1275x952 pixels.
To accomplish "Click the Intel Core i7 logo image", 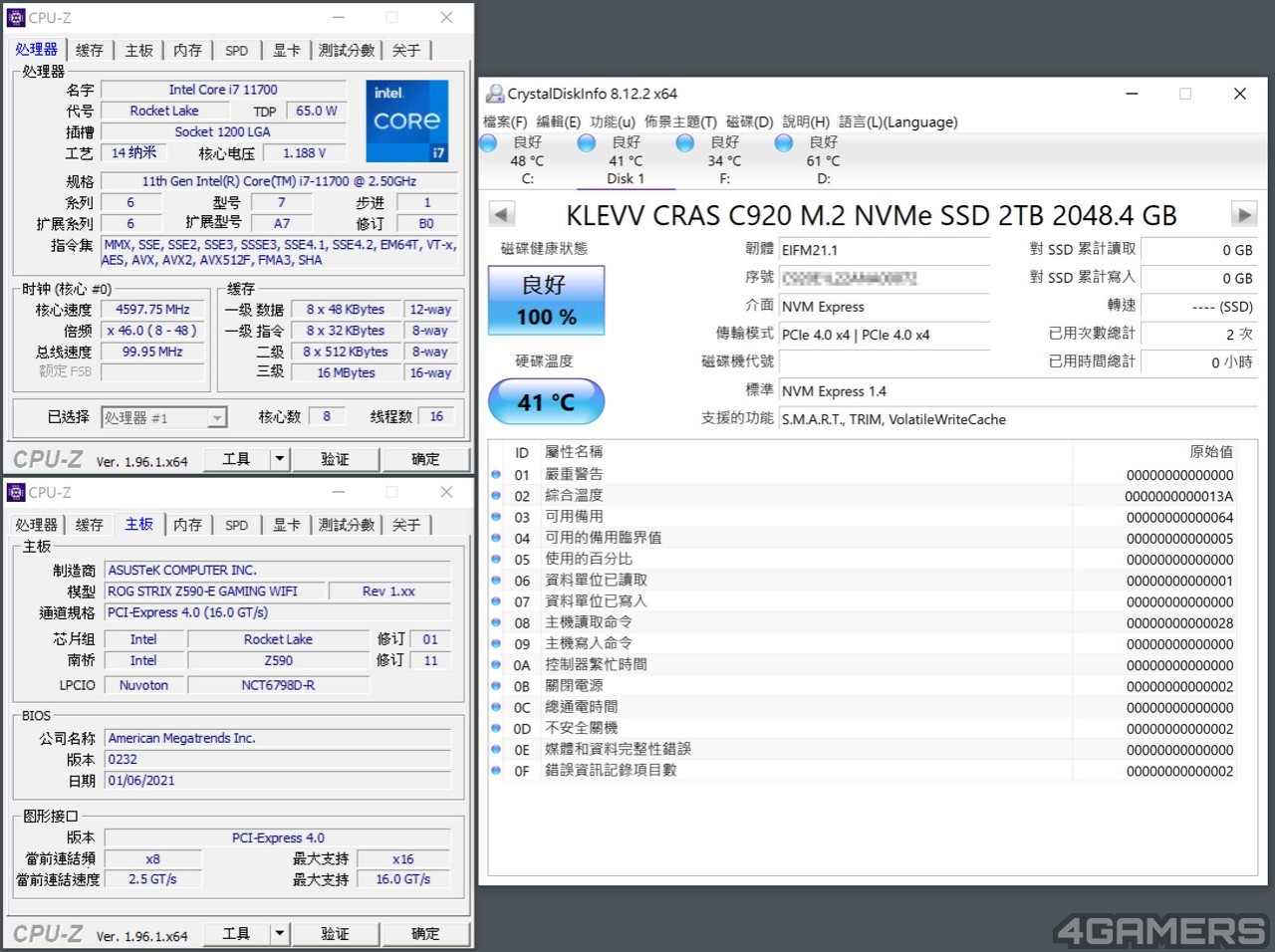I will coord(406,120).
